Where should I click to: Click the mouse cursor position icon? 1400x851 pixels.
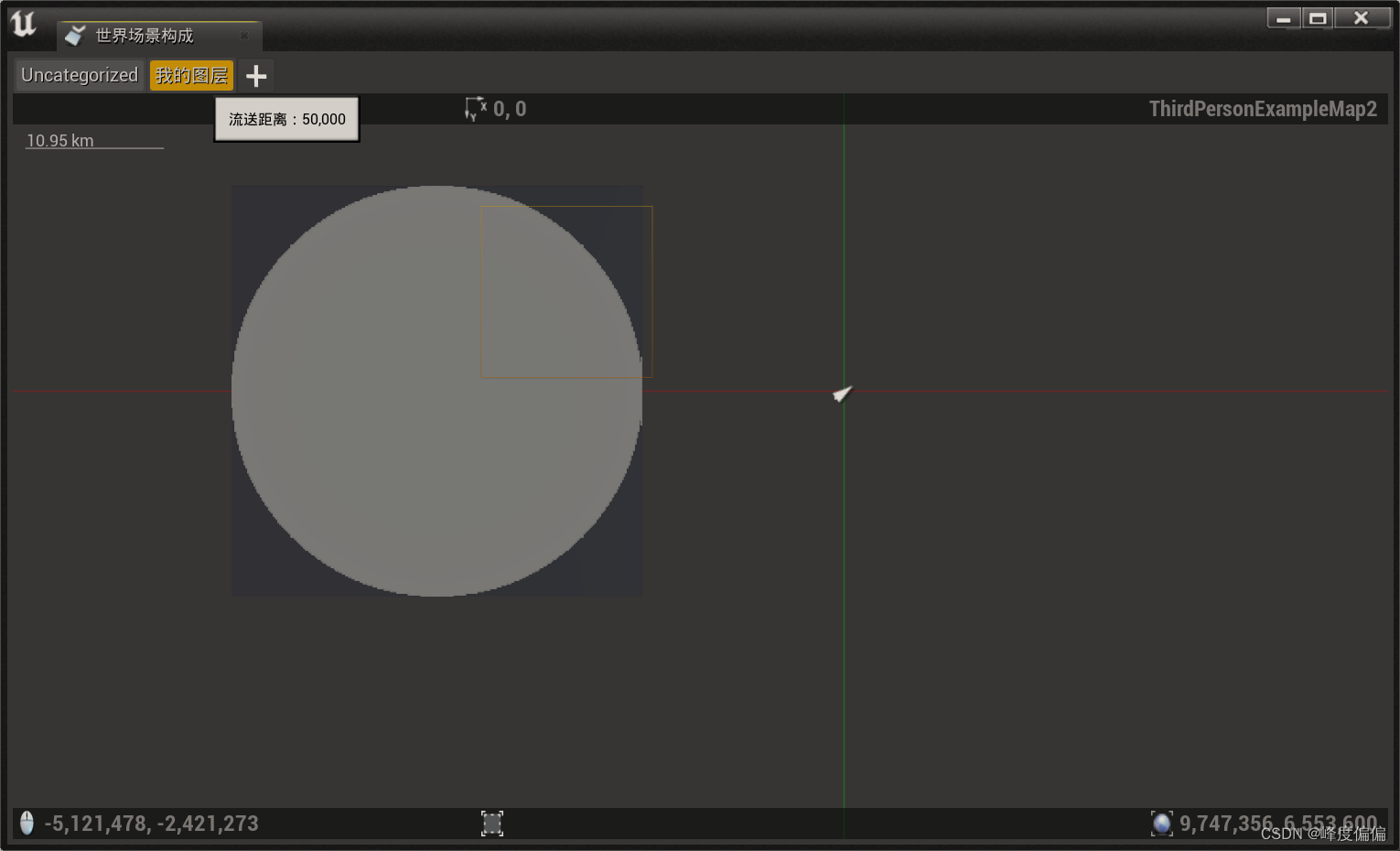(27, 823)
